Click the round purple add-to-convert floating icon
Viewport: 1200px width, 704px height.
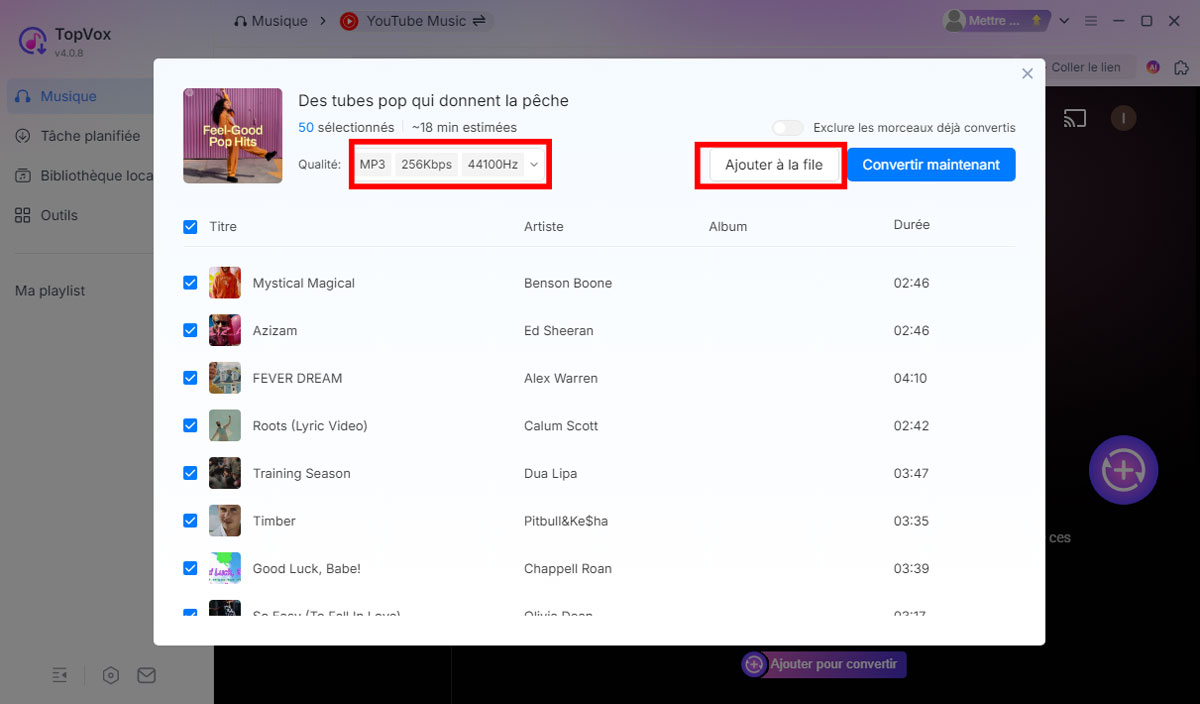(1123, 469)
